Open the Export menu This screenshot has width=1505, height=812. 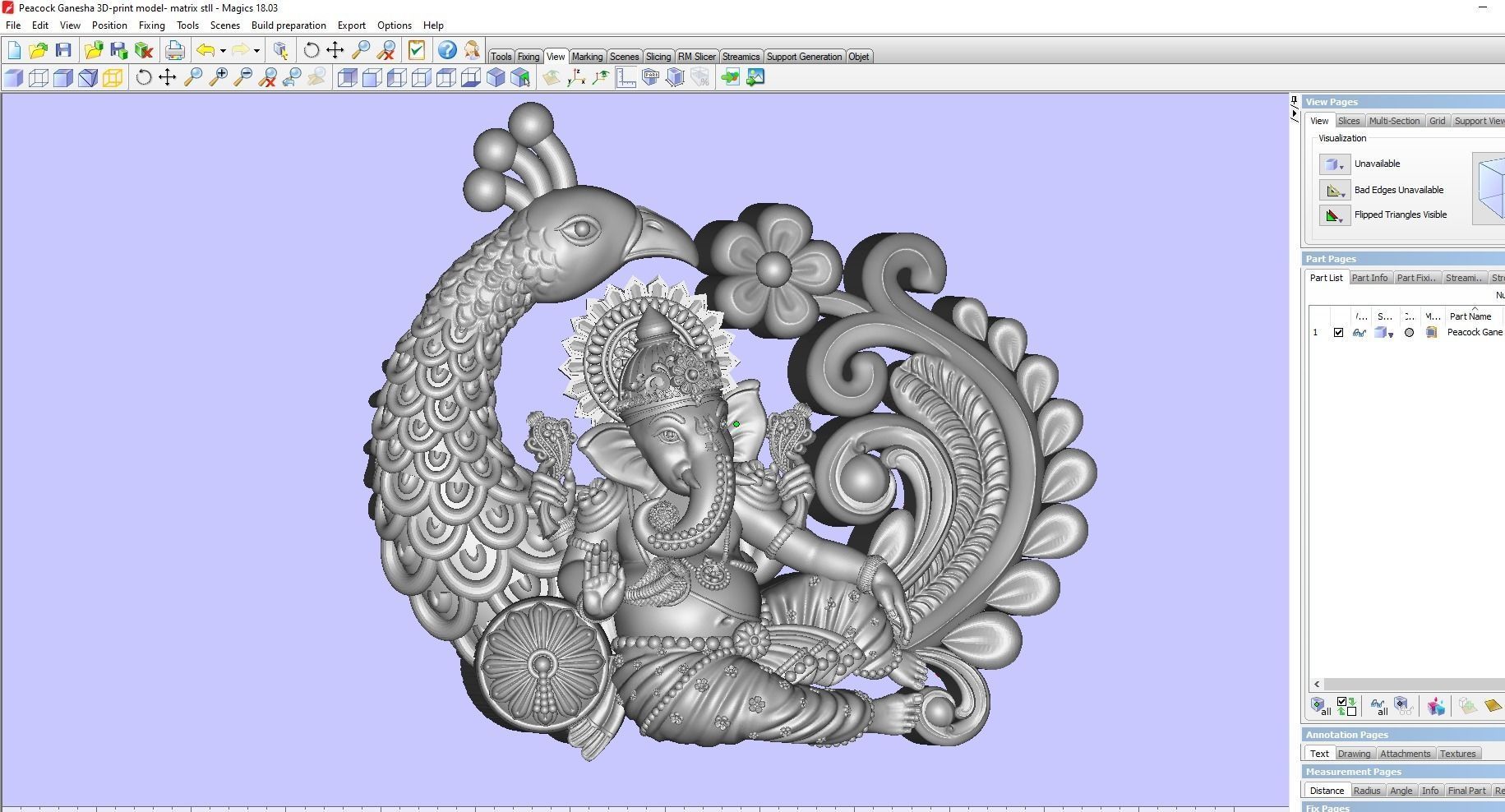tap(352, 25)
